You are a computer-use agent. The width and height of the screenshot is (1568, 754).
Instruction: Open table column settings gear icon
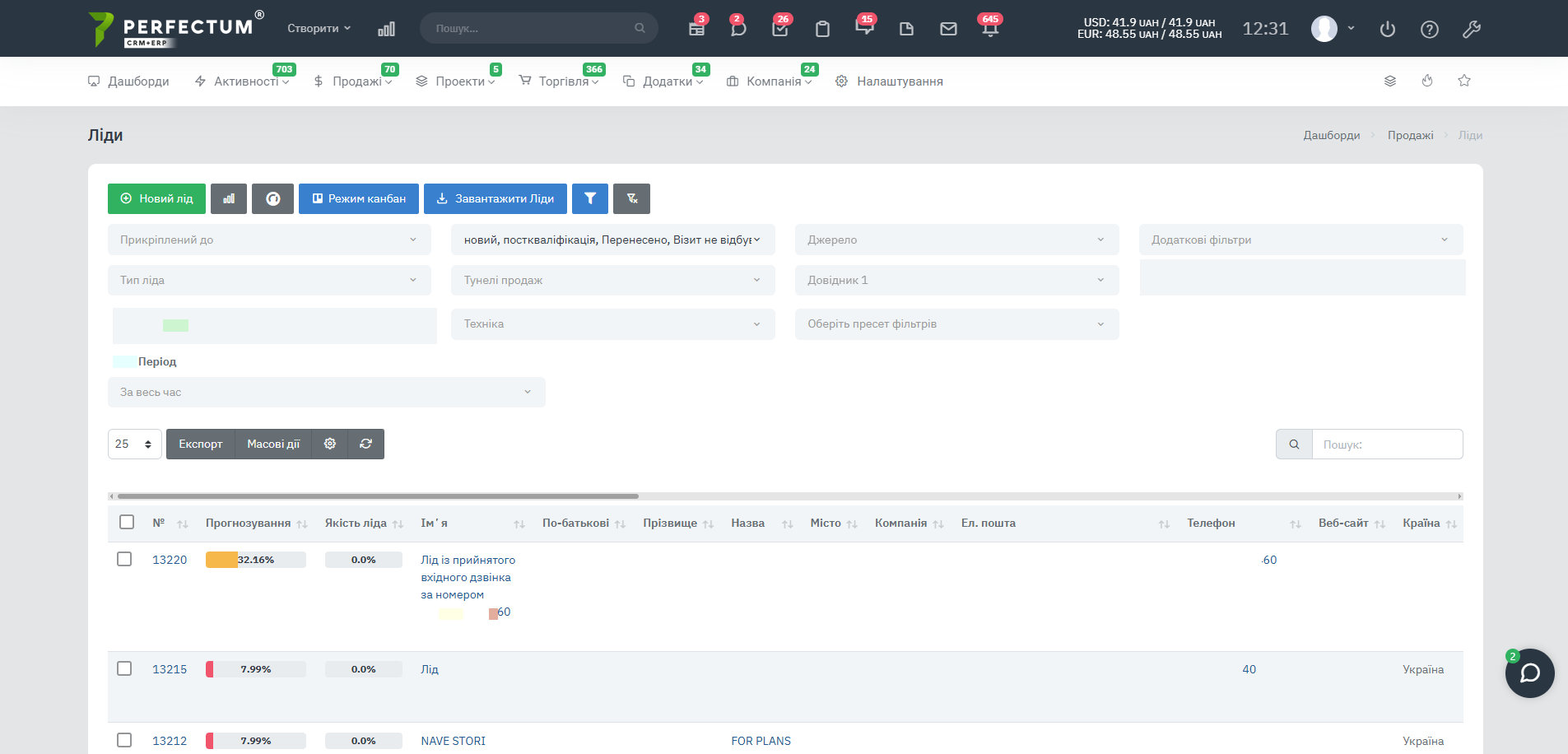point(330,444)
